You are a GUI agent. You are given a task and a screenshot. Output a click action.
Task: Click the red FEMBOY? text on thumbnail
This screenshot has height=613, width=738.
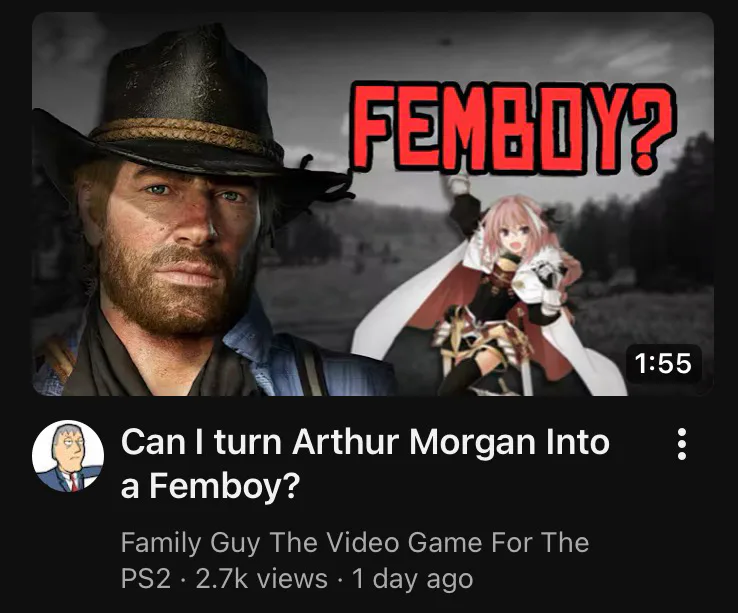click(x=512, y=128)
